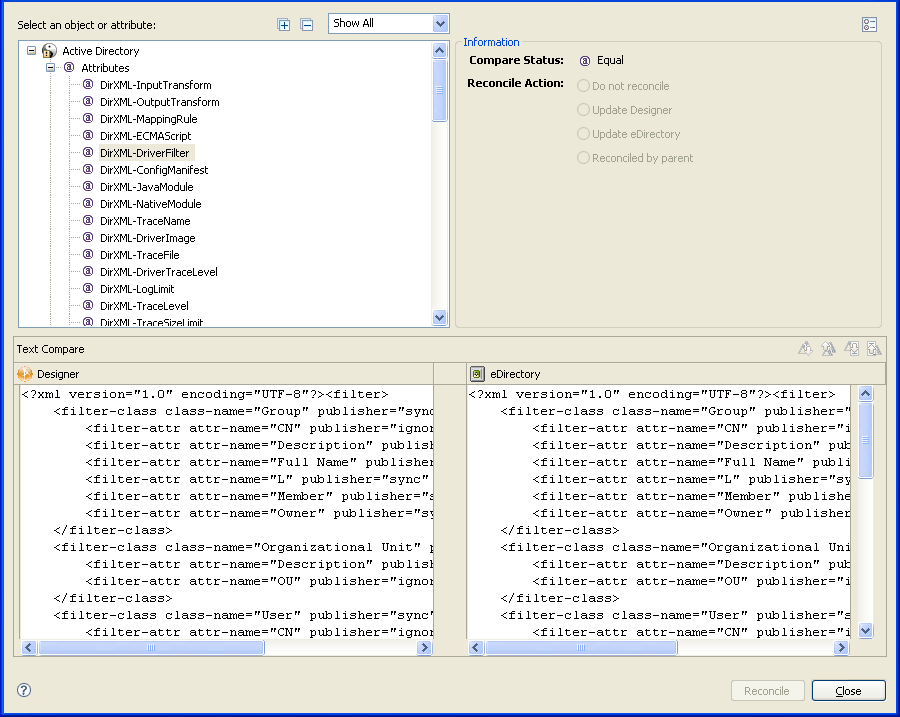This screenshot has height=717, width=900.
Task: Collapse the Active Directory tree node
Action: tap(32, 51)
